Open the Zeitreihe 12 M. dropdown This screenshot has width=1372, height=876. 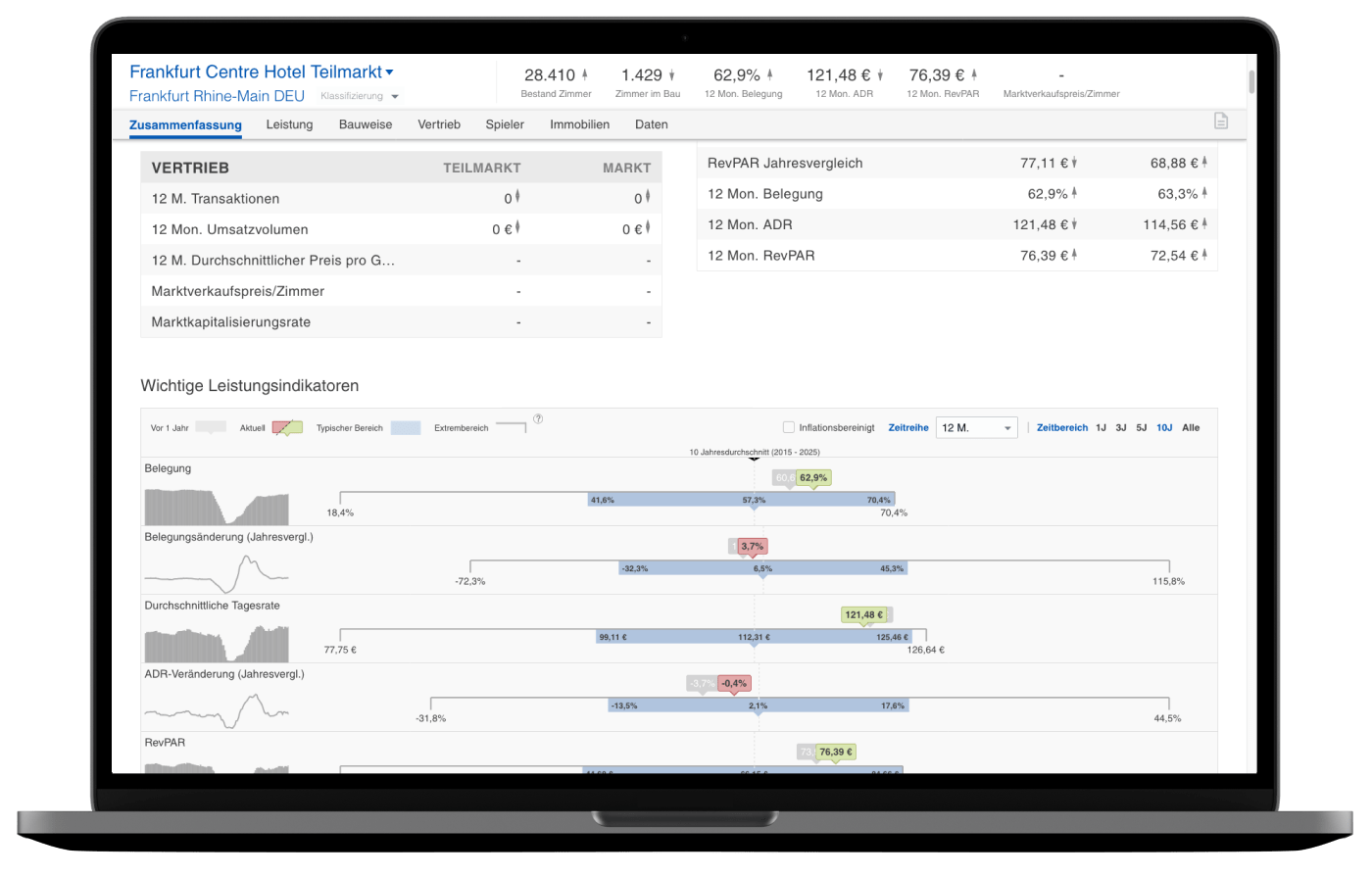978,428
